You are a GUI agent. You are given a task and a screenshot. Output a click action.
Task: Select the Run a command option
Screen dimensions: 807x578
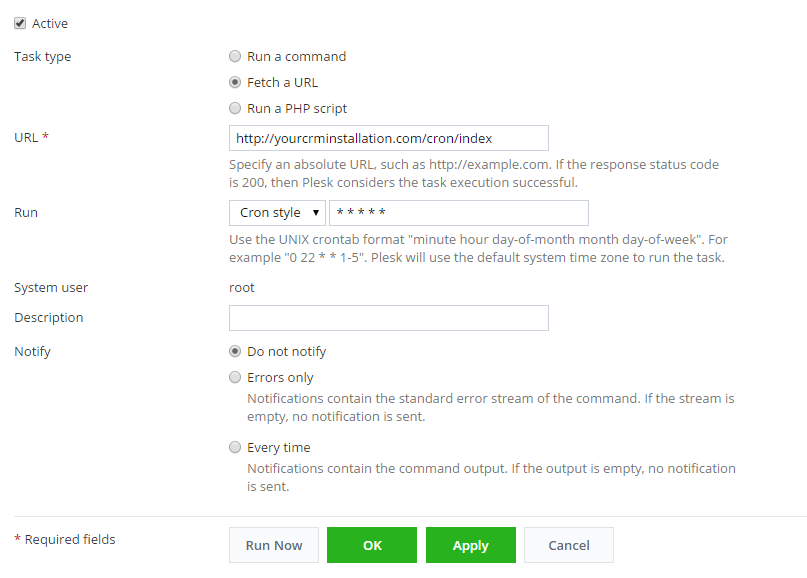click(235, 57)
